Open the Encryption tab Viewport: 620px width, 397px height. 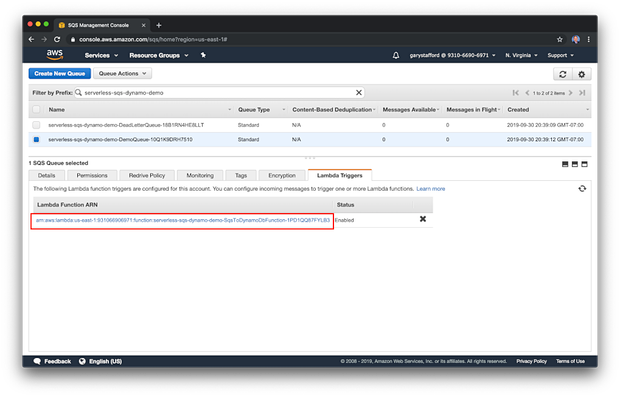[x=282, y=176]
